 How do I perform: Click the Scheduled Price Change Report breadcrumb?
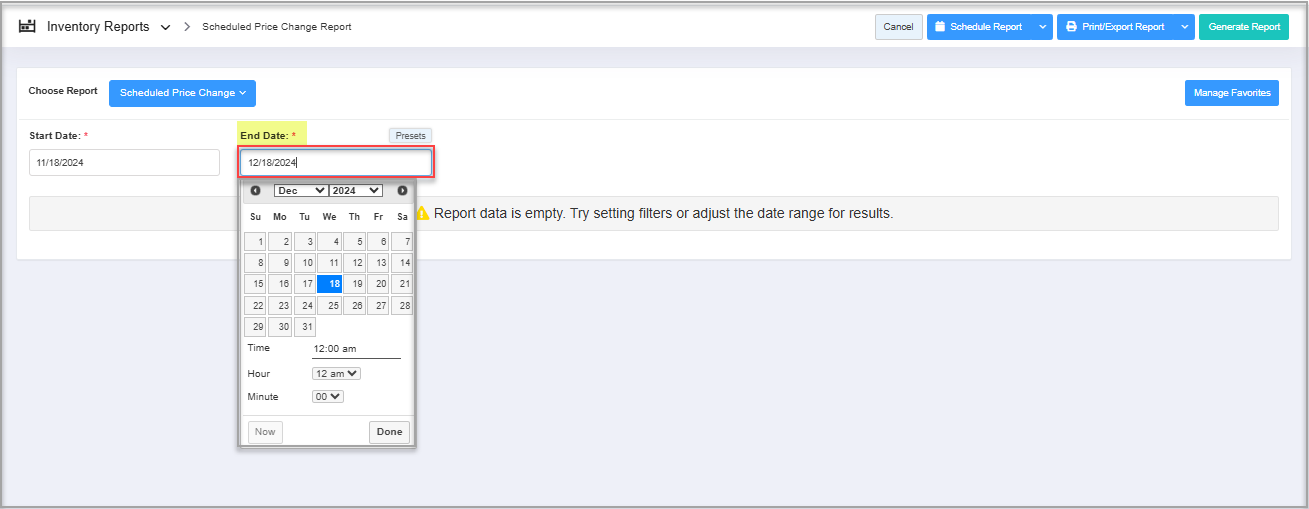(277, 27)
